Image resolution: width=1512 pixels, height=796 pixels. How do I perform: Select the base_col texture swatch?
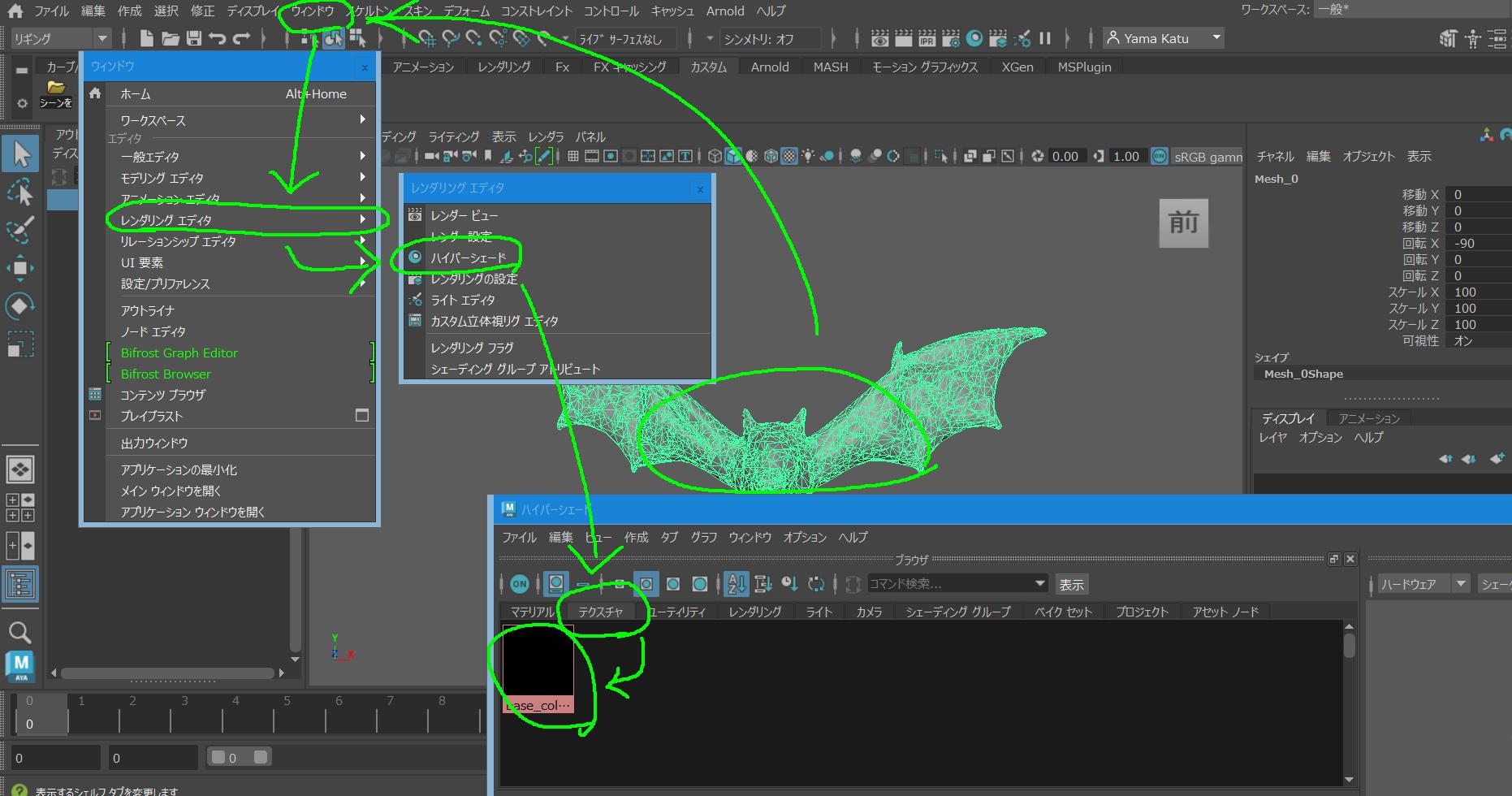point(538,668)
